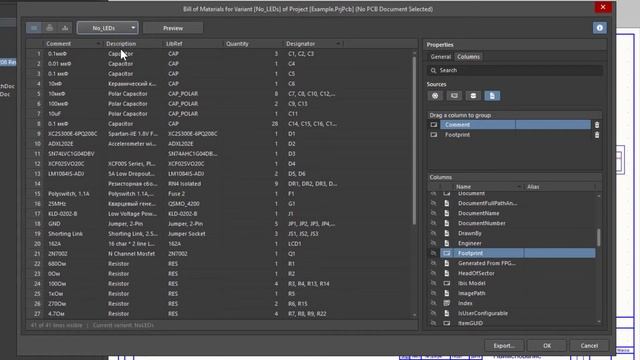Show the Generated From FPG column eye
The height and width of the screenshot is (360, 640).
point(433,263)
